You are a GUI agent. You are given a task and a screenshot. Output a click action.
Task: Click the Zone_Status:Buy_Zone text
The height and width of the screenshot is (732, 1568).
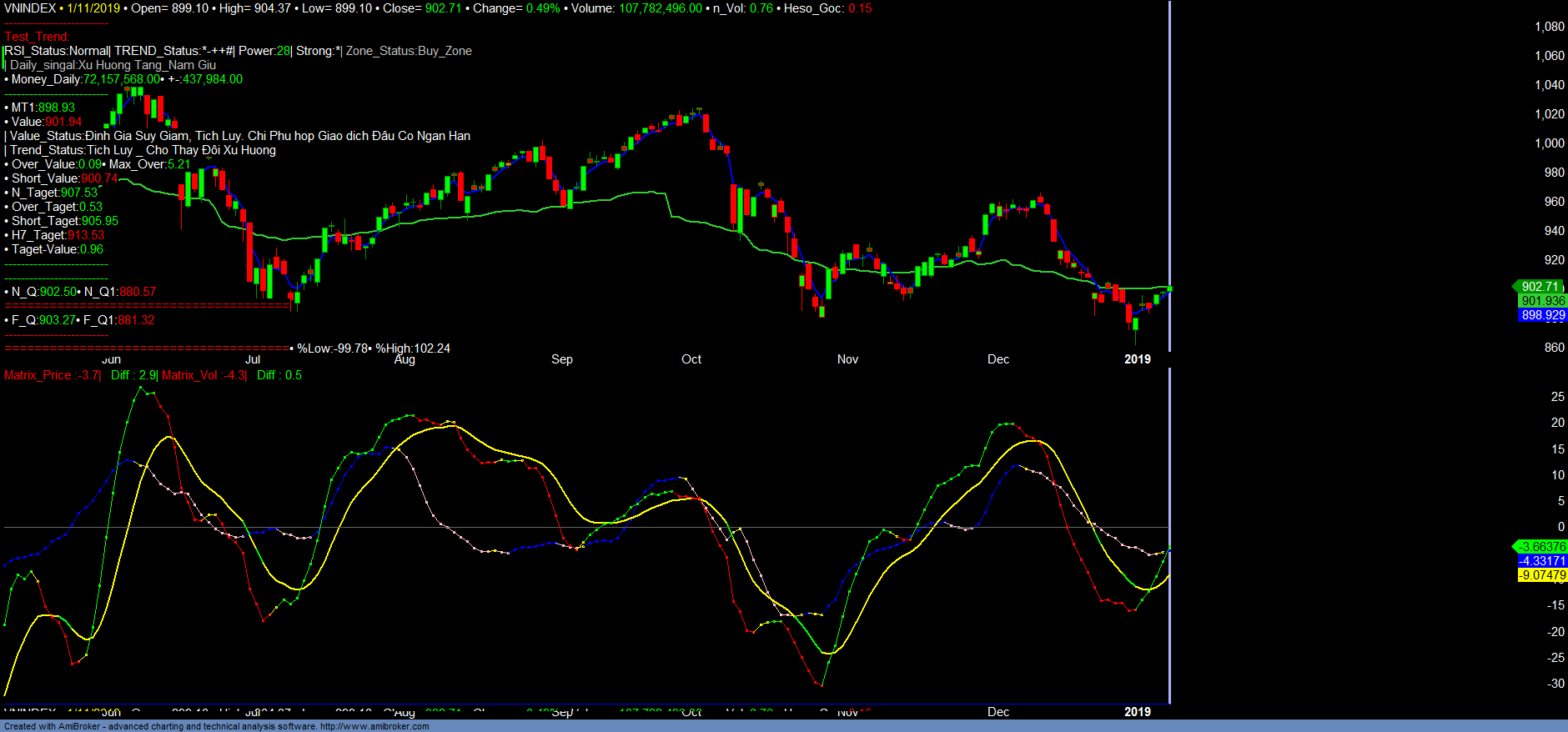(x=409, y=51)
